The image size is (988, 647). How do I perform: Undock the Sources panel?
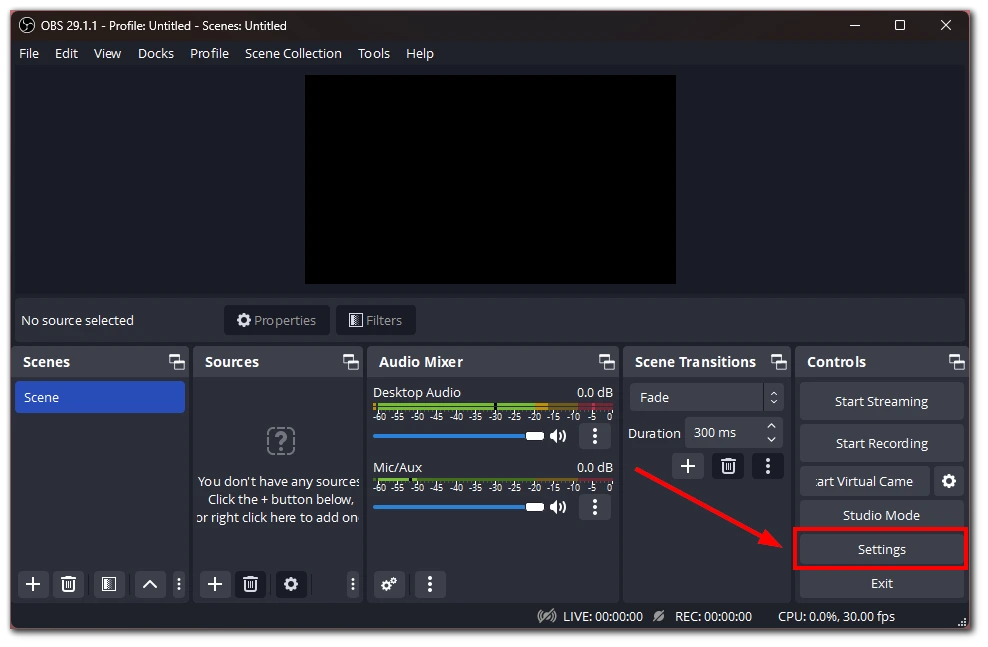pos(350,362)
